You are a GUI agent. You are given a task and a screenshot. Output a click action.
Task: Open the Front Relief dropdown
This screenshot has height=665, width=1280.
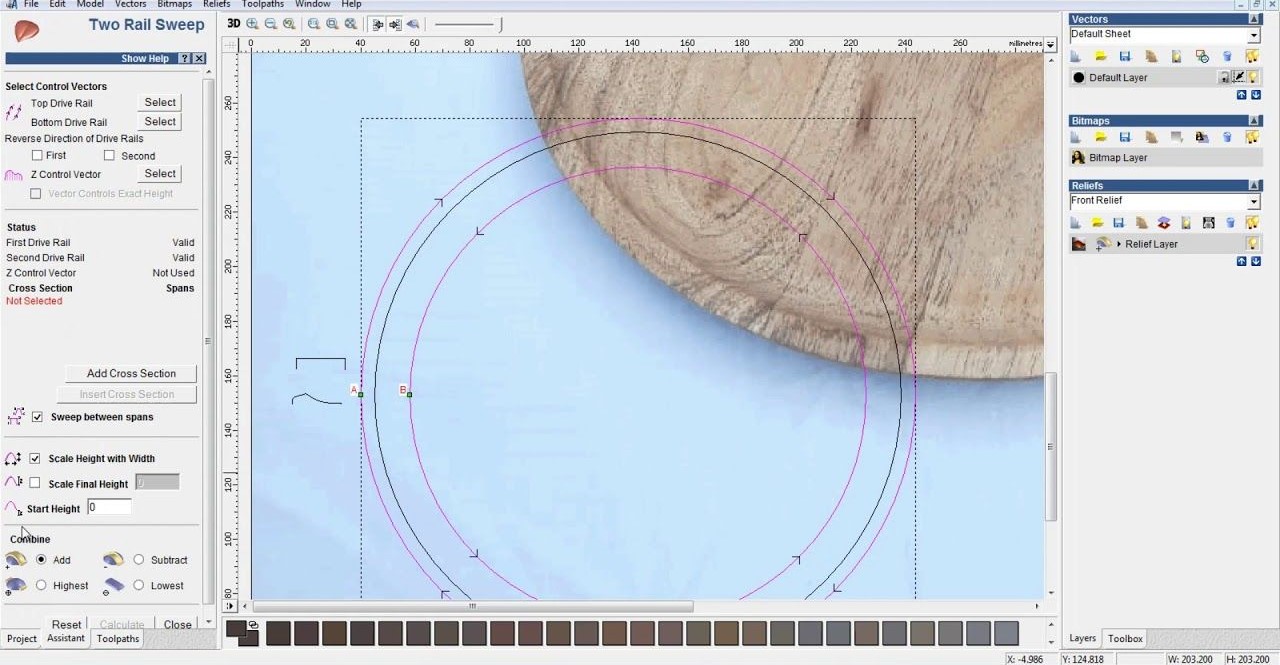point(1253,202)
